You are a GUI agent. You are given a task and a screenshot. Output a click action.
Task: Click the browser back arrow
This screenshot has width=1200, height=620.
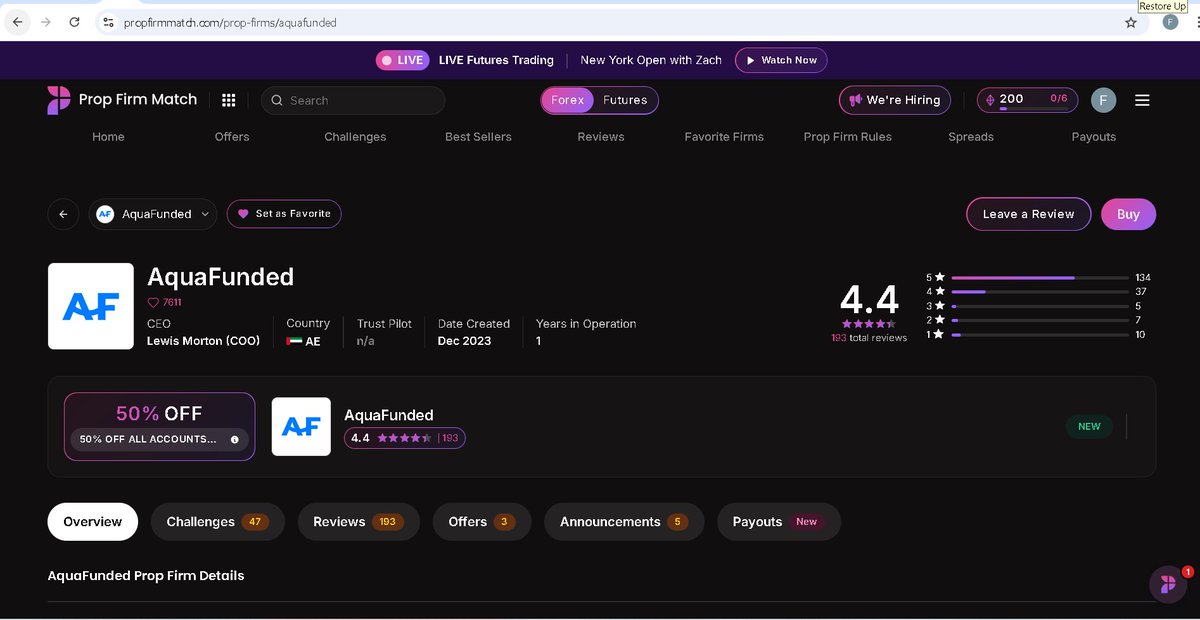click(17, 22)
